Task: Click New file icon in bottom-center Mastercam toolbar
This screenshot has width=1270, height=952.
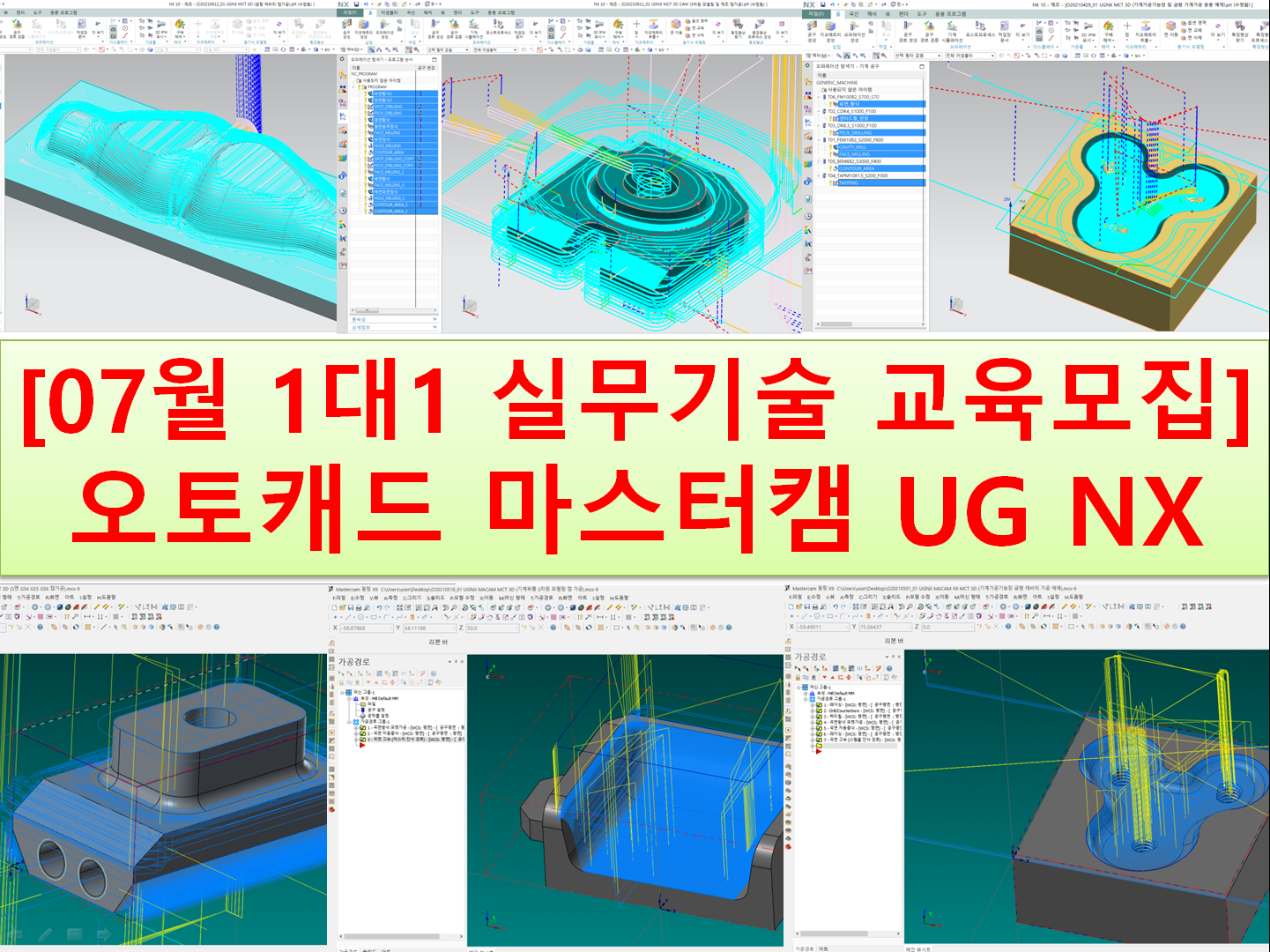Action: click(x=335, y=607)
